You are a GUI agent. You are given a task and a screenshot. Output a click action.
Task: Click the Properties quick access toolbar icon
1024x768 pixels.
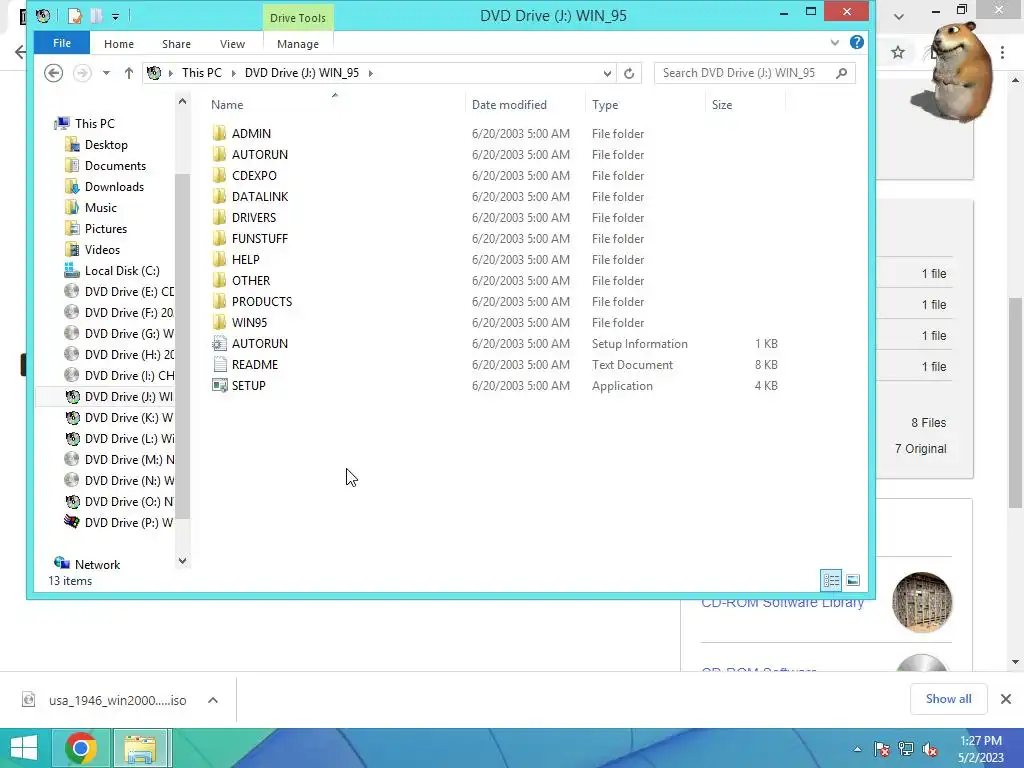pos(75,16)
